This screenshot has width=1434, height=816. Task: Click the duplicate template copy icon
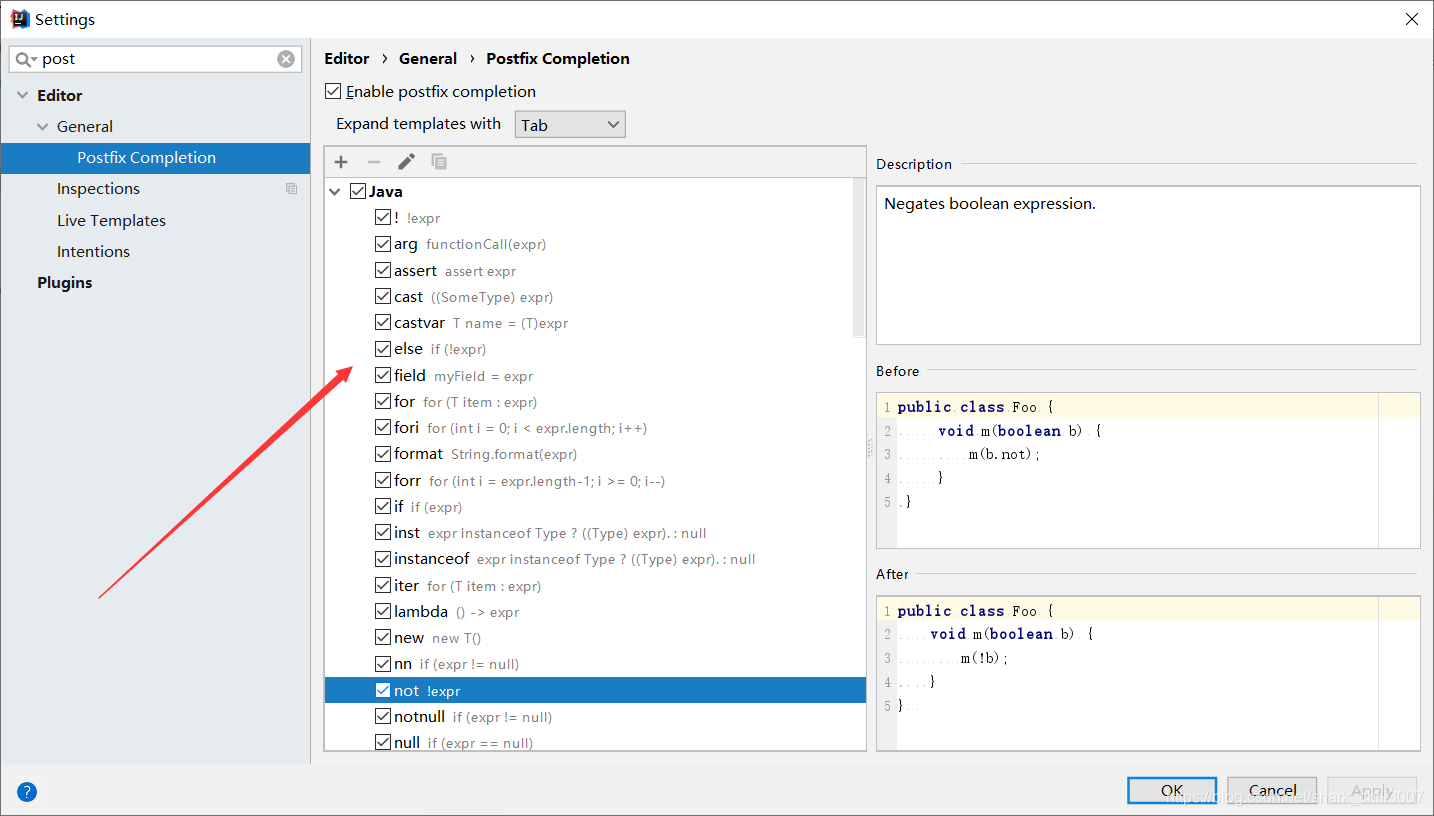point(439,162)
